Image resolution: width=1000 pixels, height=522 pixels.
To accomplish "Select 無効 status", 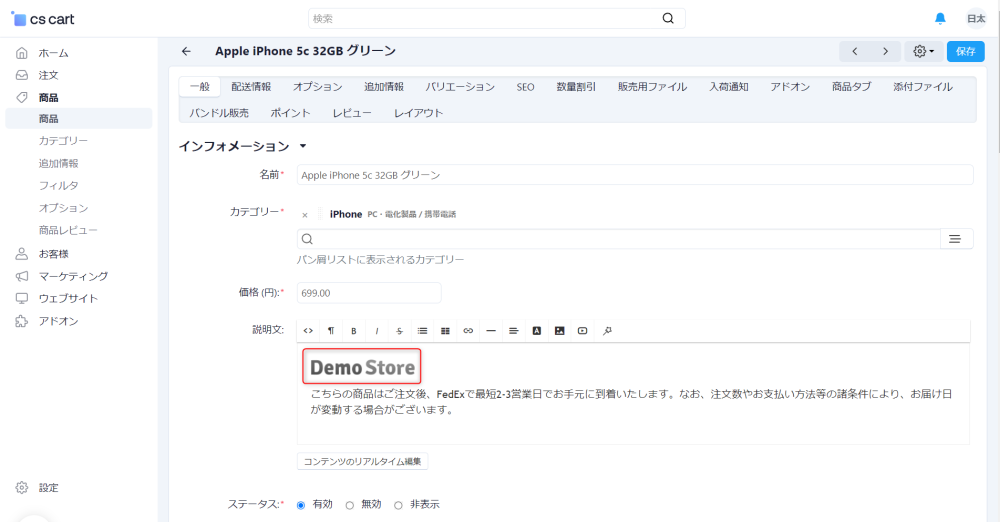I will click(x=349, y=505).
